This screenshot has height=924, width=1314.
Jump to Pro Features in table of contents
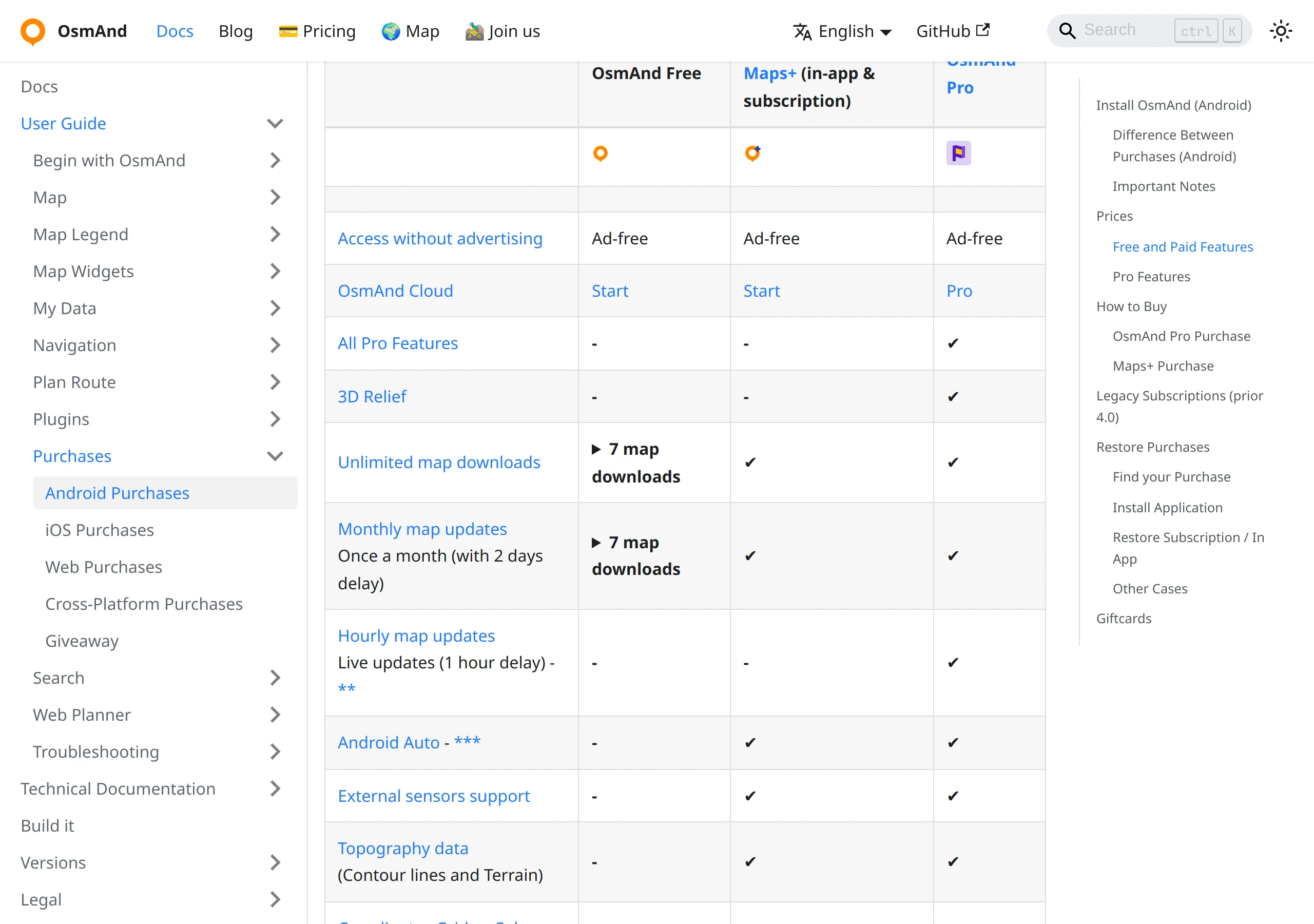1151,277
